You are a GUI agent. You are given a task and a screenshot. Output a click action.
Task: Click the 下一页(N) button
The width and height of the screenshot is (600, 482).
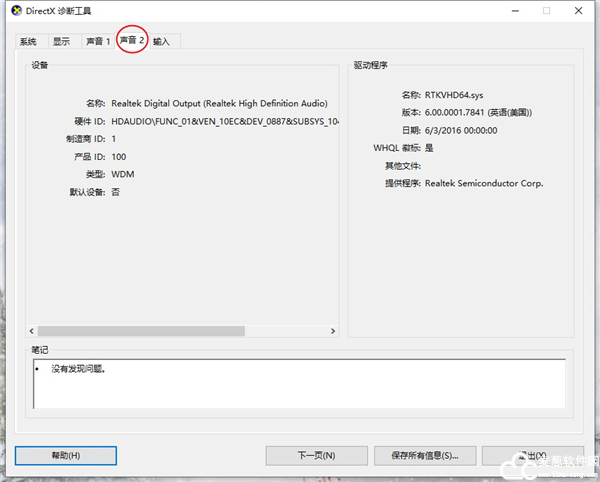(x=316, y=455)
